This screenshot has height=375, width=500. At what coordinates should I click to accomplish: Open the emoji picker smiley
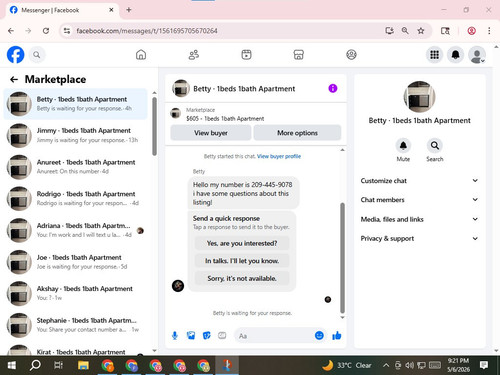[319, 336]
